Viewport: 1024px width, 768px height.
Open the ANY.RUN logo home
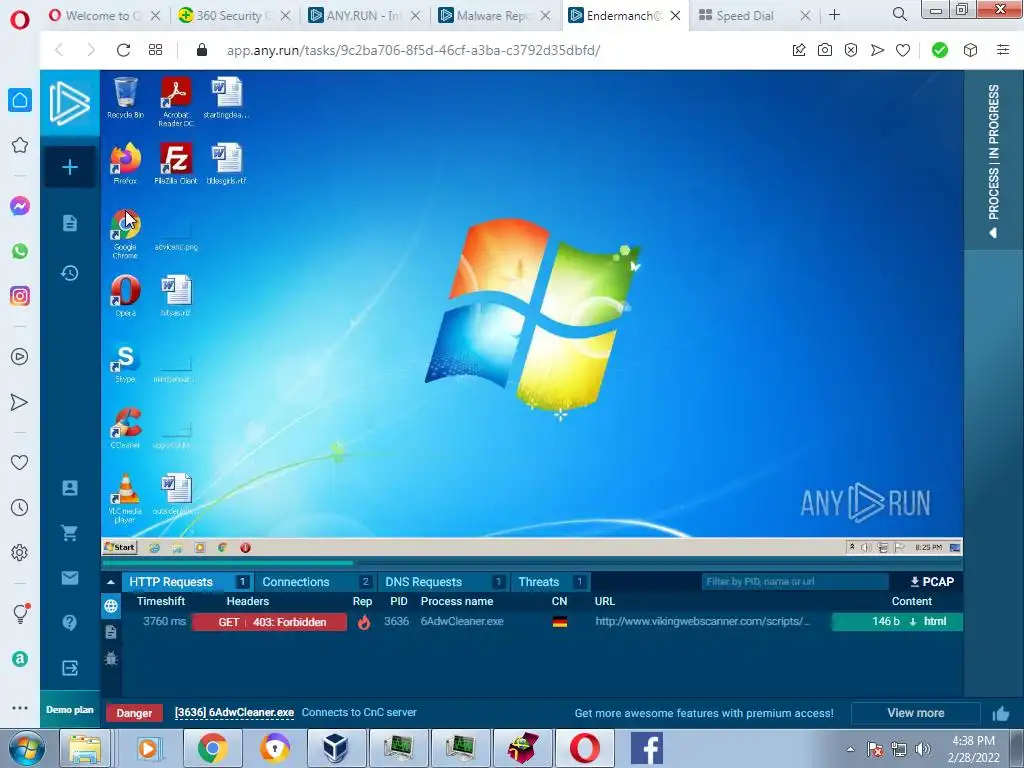pos(70,103)
